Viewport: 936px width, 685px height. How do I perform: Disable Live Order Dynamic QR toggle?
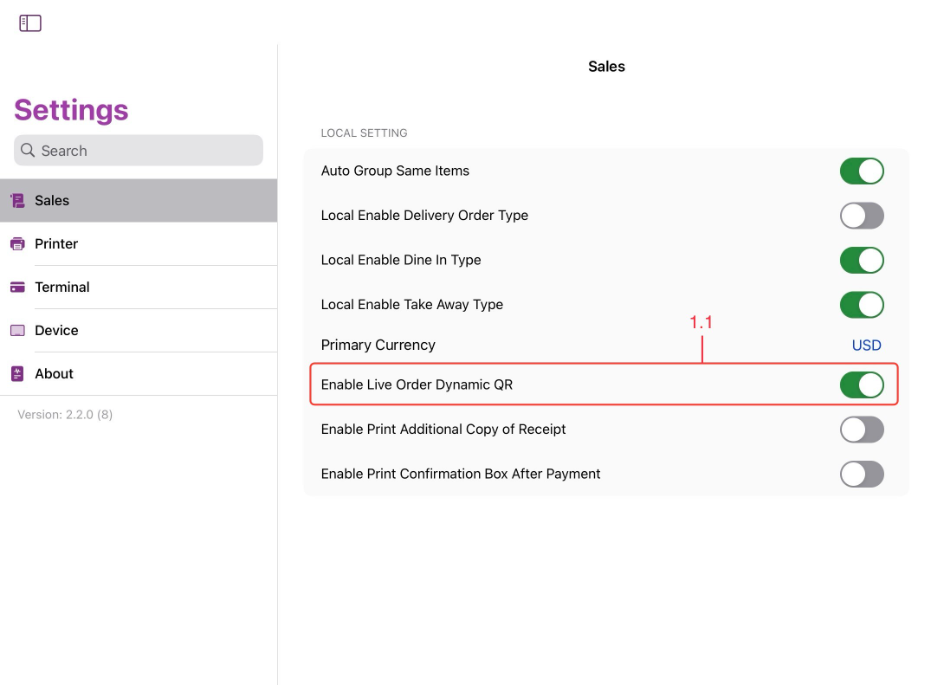pos(861,385)
